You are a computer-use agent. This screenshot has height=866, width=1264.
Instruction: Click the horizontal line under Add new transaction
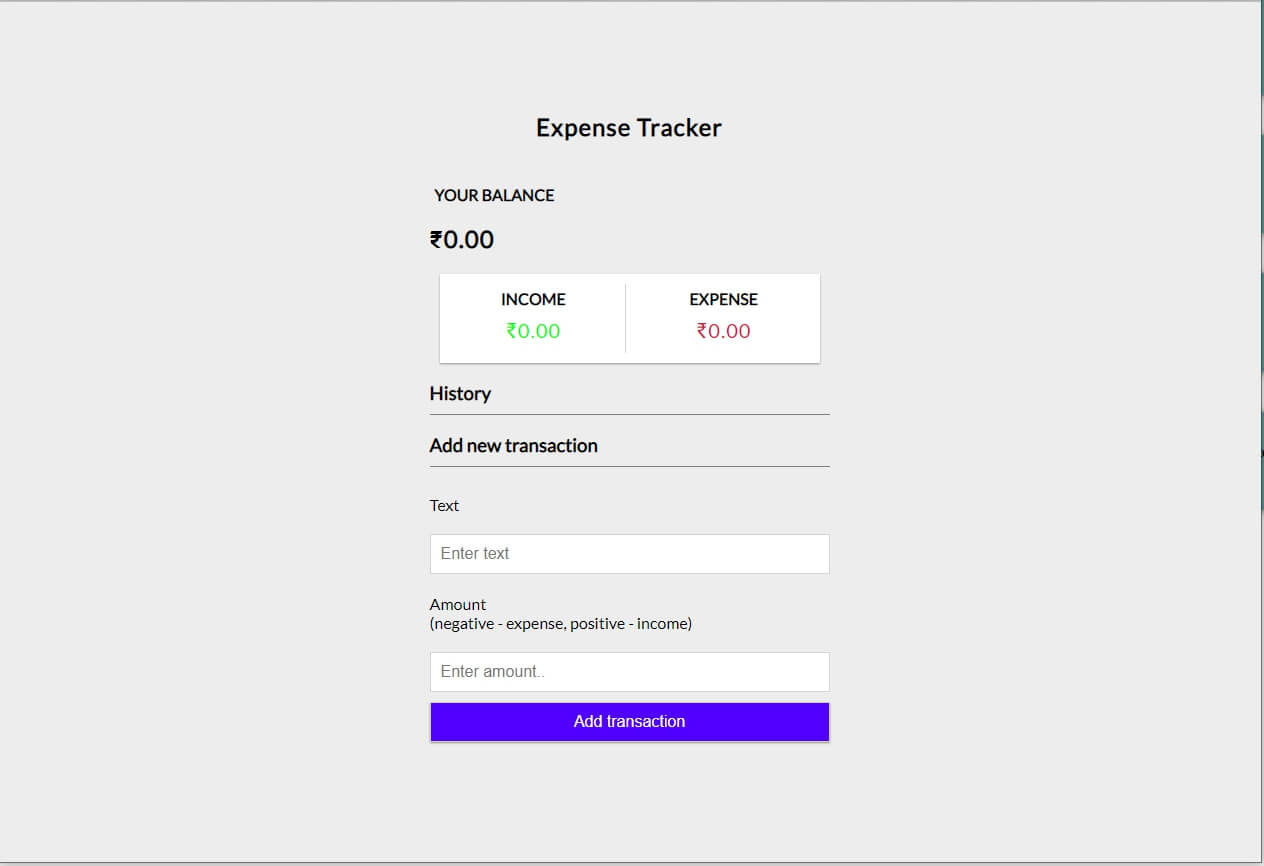629,466
